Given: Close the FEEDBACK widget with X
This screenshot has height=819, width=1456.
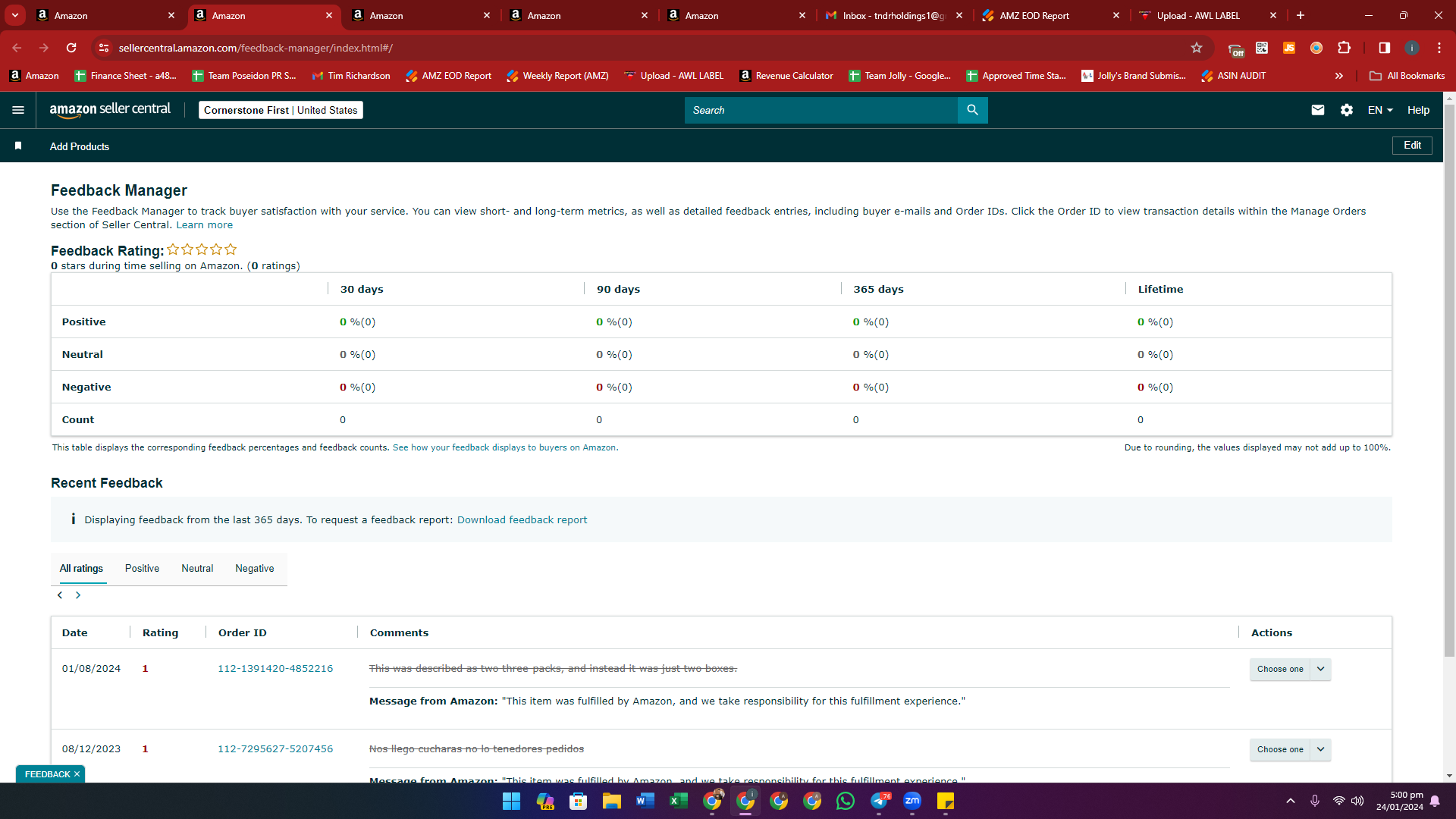Looking at the screenshot, I should (x=77, y=774).
